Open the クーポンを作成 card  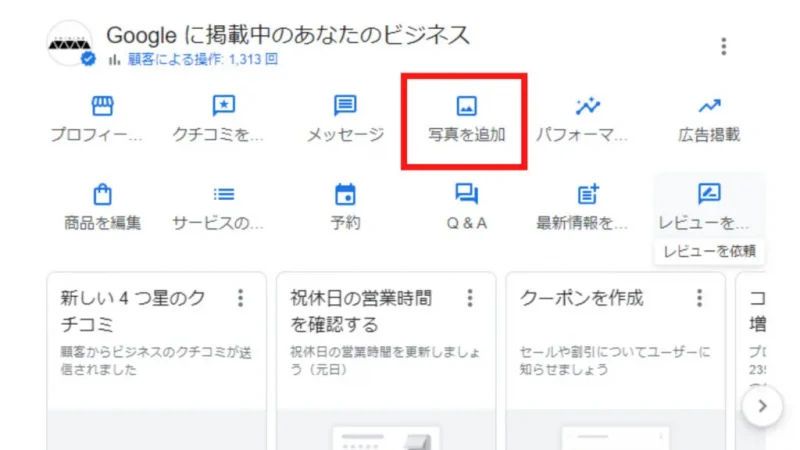(x=616, y=361)
